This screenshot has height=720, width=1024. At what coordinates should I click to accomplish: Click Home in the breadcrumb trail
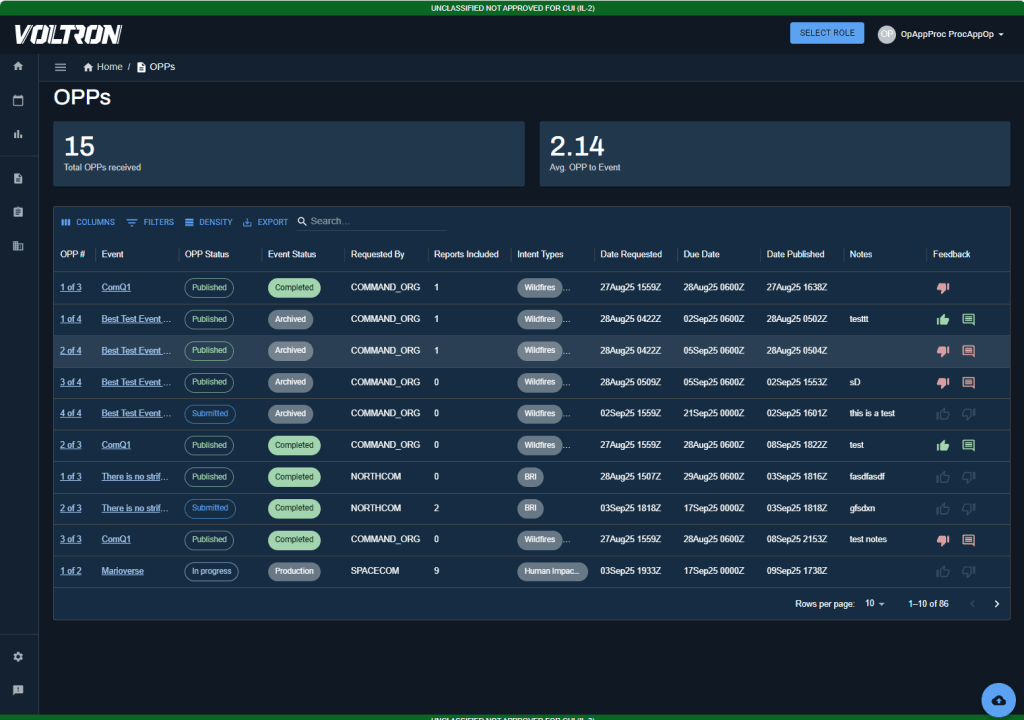[104, 67]
